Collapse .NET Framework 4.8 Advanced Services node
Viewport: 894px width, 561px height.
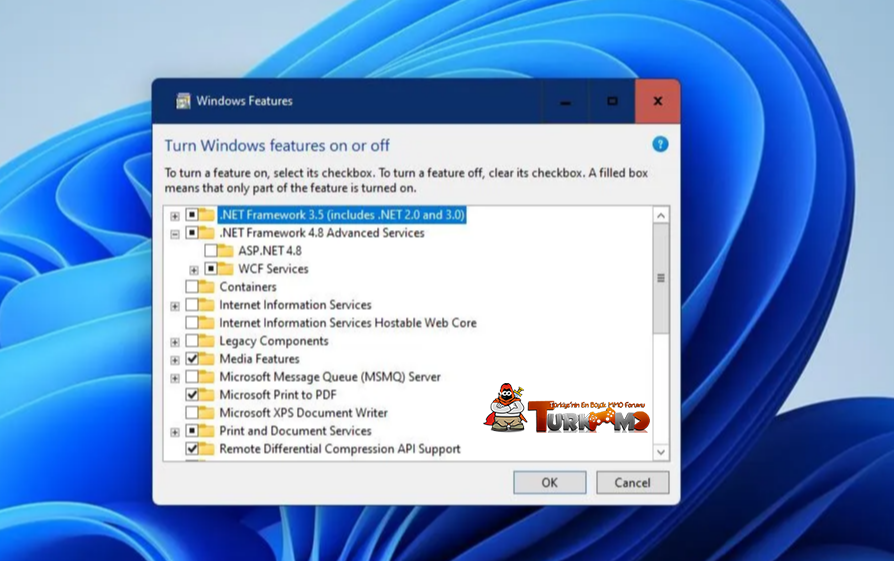coord(175,234)
